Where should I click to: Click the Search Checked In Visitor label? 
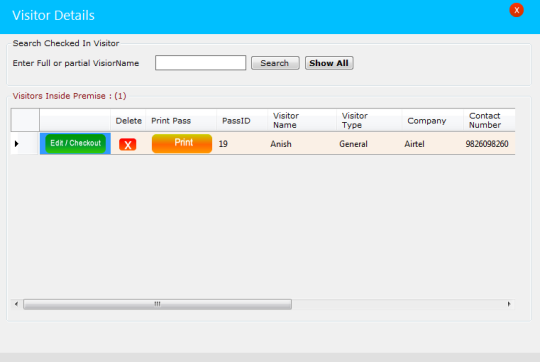coord(66,43)
